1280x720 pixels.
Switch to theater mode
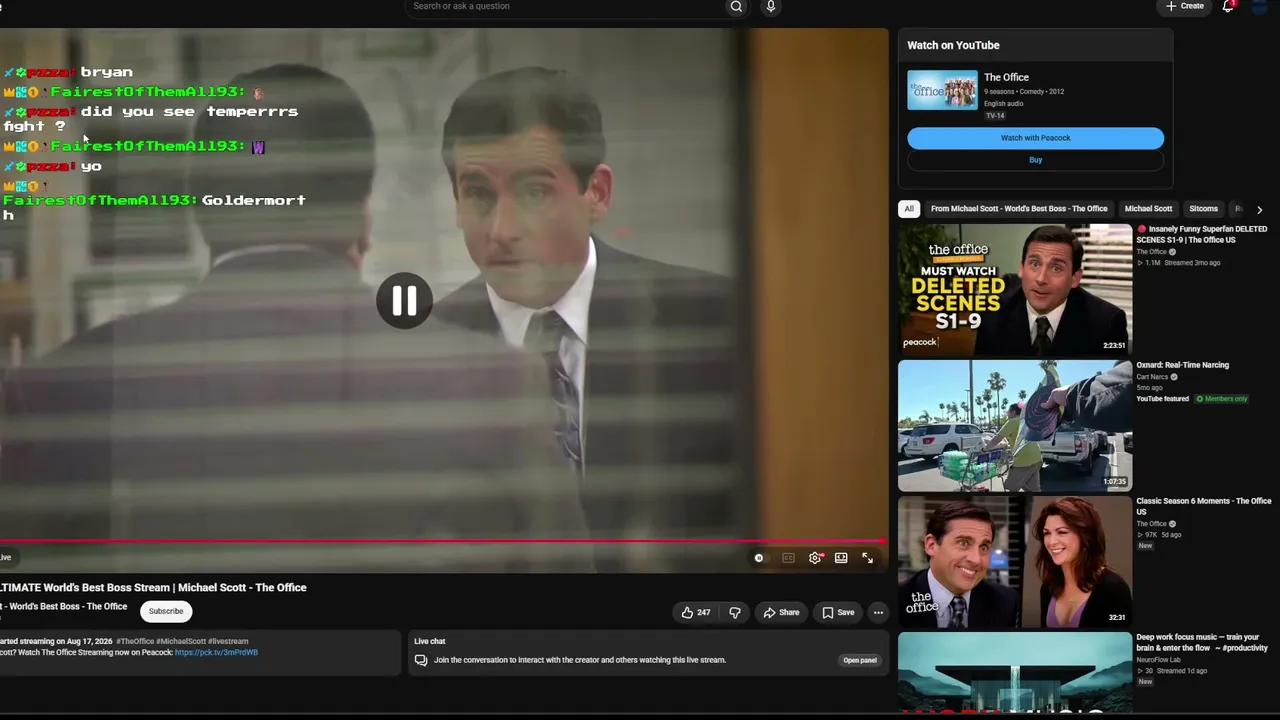pyautogui.click(x=841, y=558)
